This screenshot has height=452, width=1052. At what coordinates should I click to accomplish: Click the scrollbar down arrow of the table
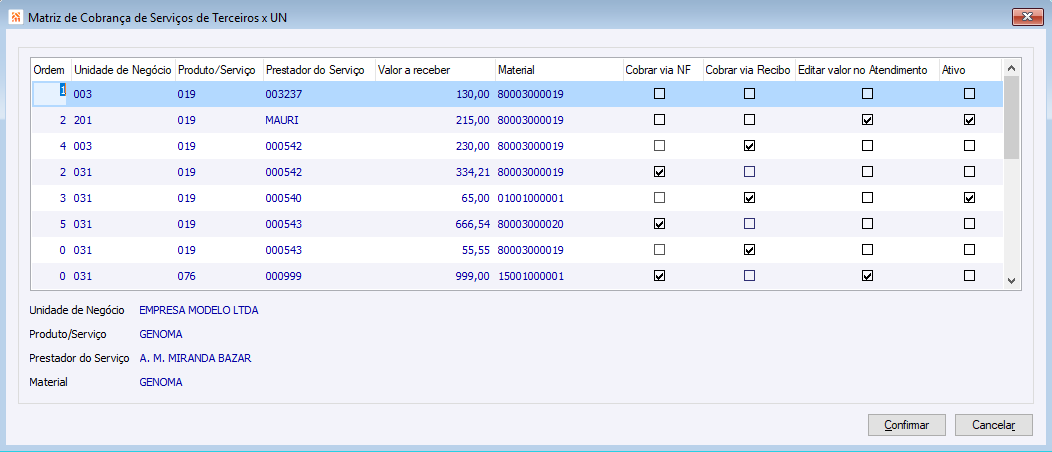pos(1012,281)
